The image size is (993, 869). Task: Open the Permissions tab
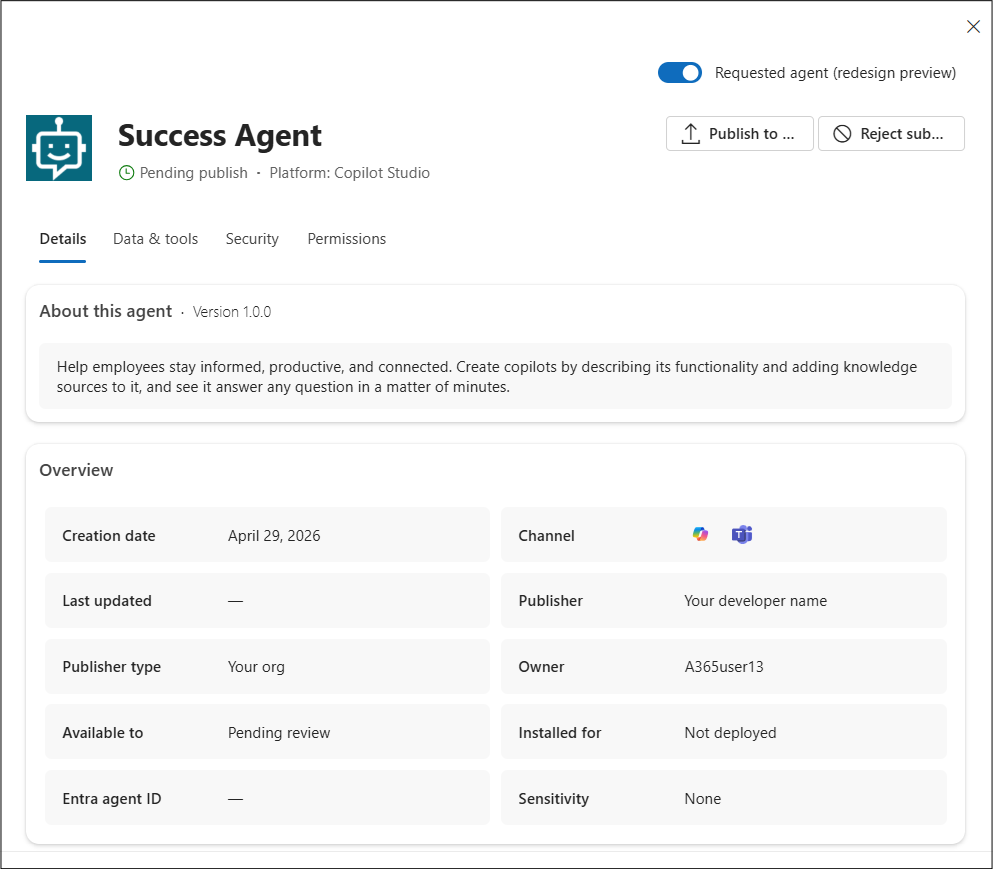coord(346,239)
